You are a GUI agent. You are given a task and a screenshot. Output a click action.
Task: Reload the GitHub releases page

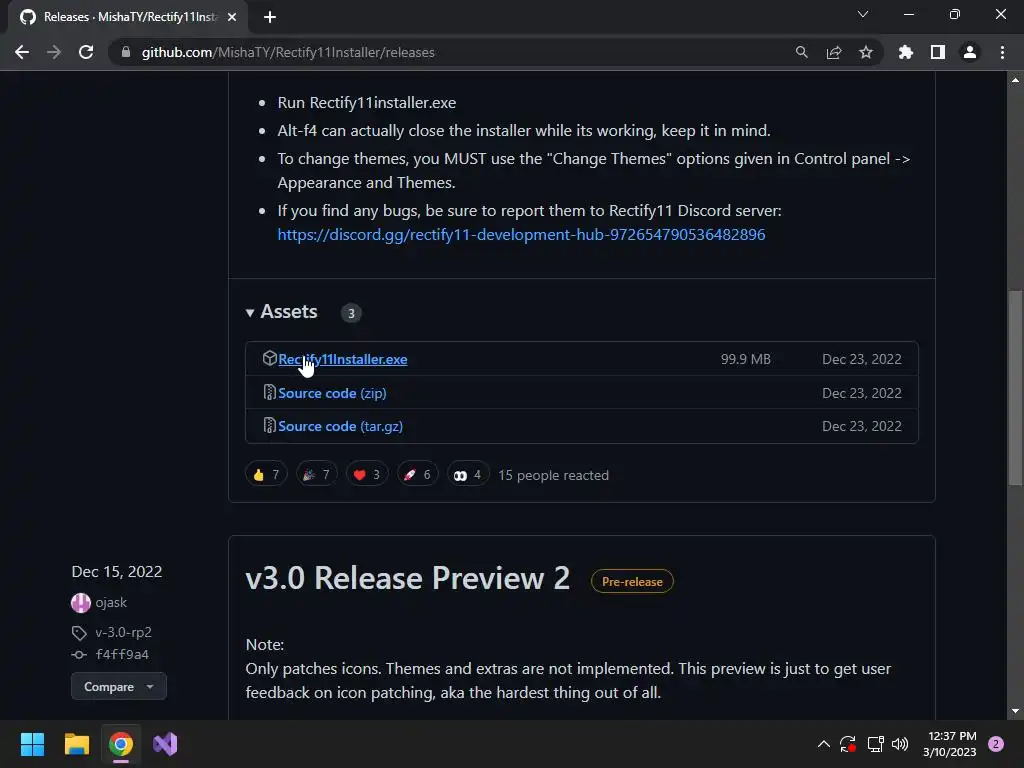[x=86, y=52]
